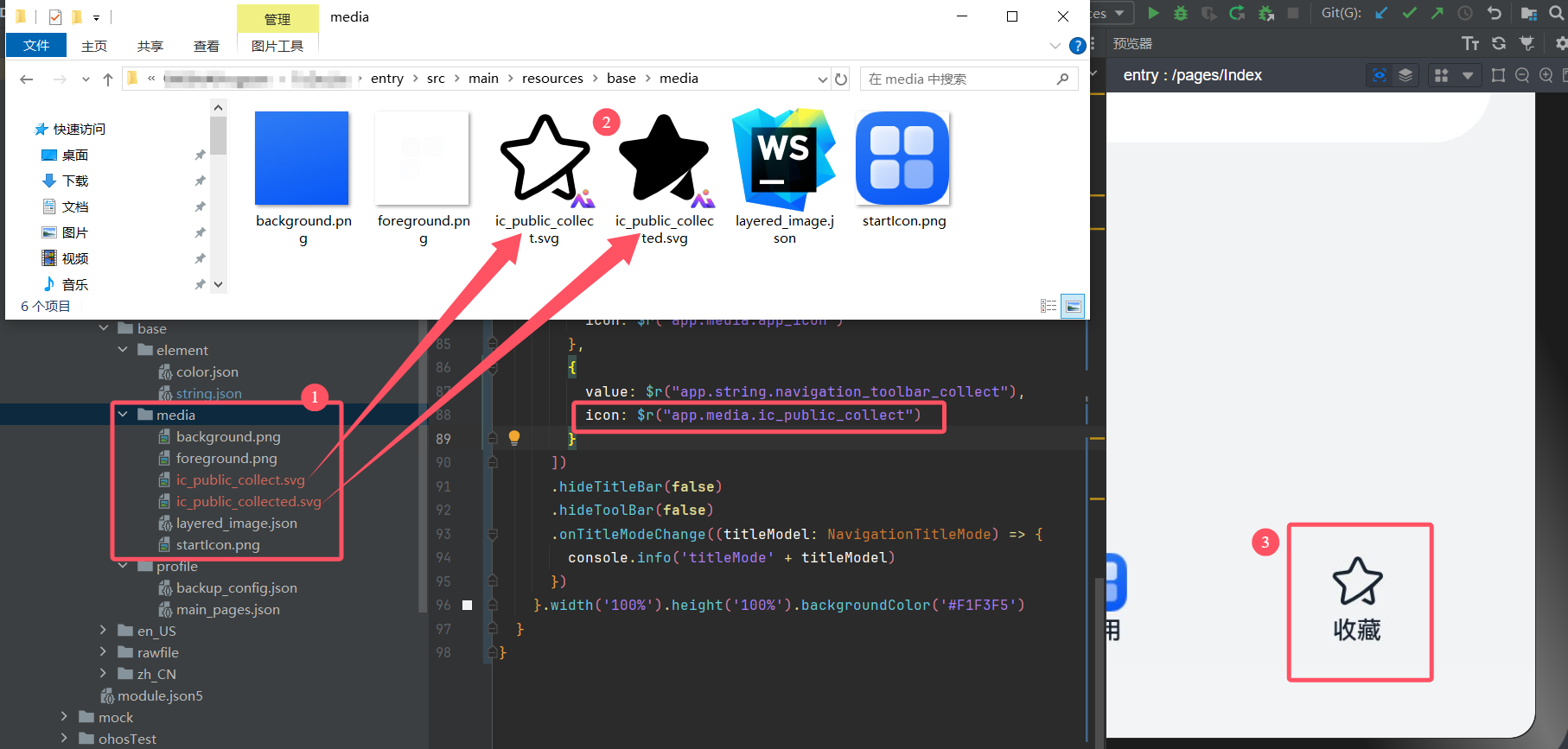
Task: Expand the ohosTest folder in the project tree
Action: click(x=65, y=739)
